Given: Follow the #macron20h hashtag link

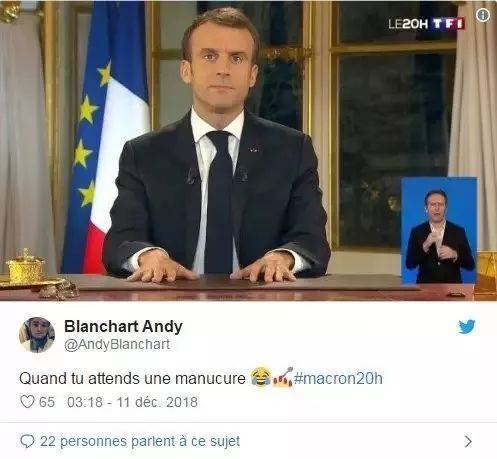Looking at the screenshot, I should point(338,378).
